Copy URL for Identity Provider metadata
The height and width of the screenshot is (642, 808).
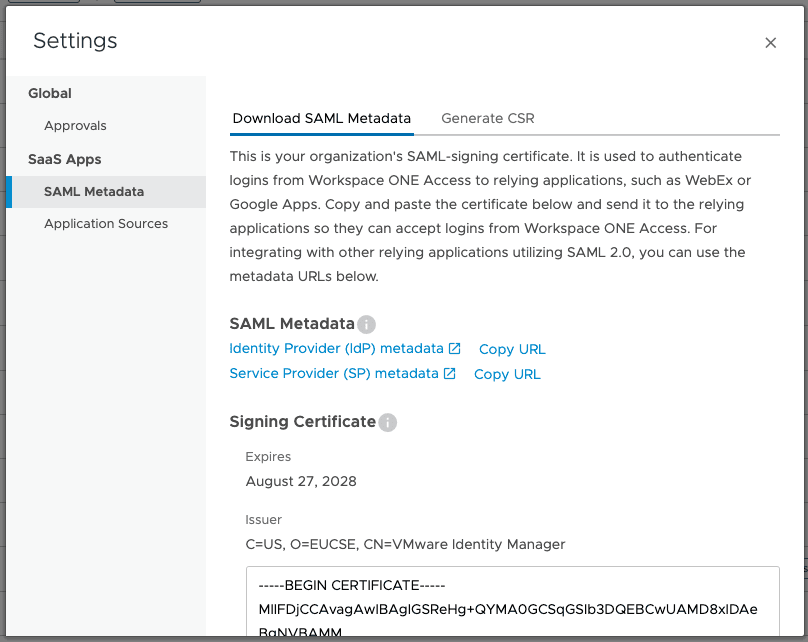pyautogui.click(x=512, y=349)
